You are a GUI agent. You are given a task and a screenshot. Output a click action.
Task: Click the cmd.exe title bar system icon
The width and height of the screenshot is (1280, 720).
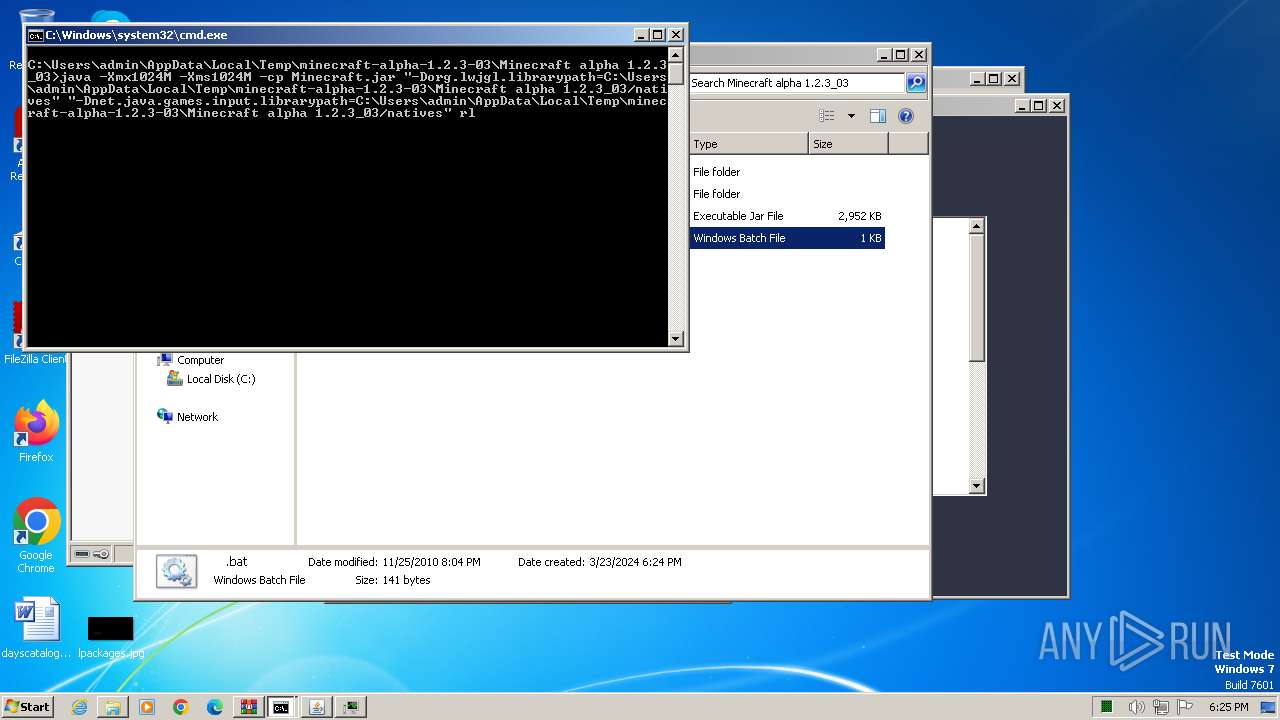coord(35,35)
